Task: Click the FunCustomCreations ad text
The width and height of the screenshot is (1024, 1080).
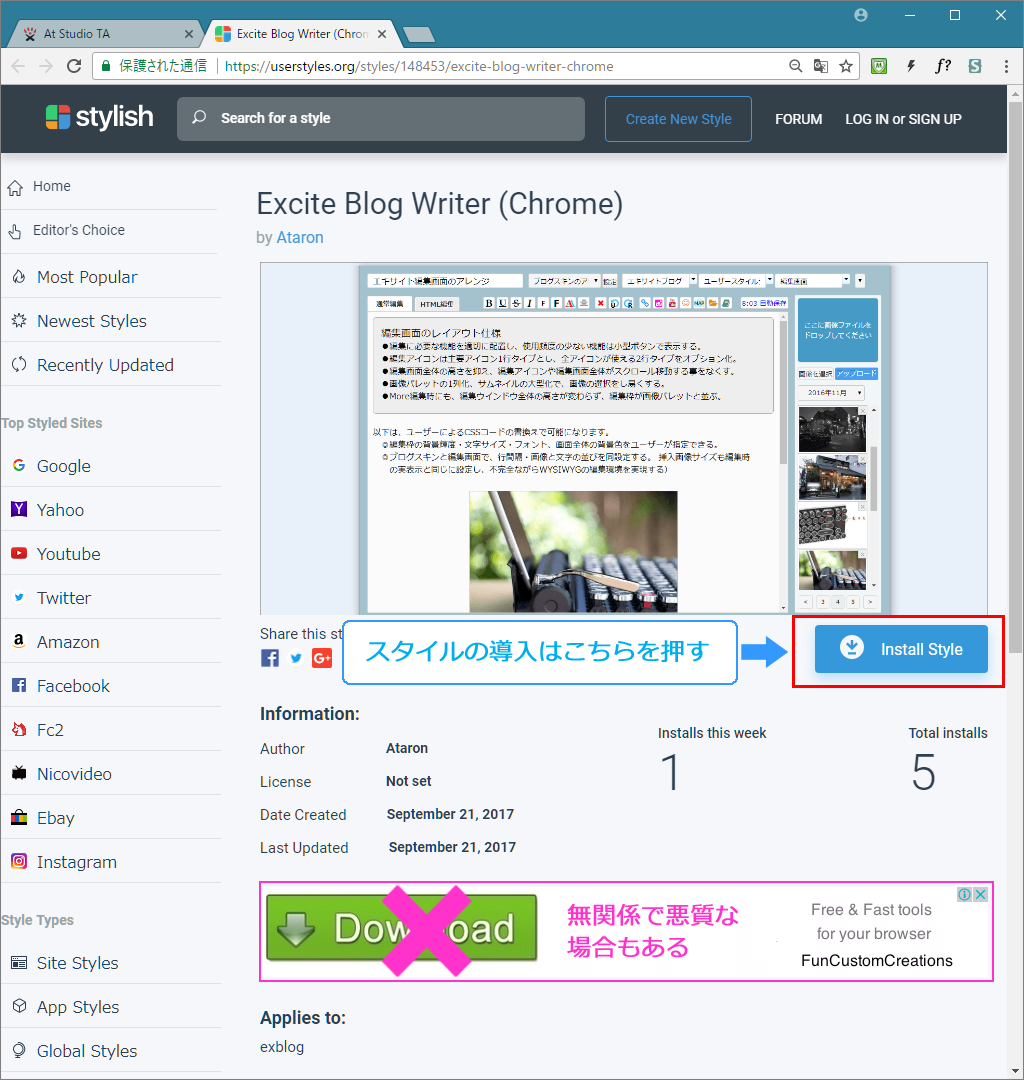Action: tap(877, 960)
